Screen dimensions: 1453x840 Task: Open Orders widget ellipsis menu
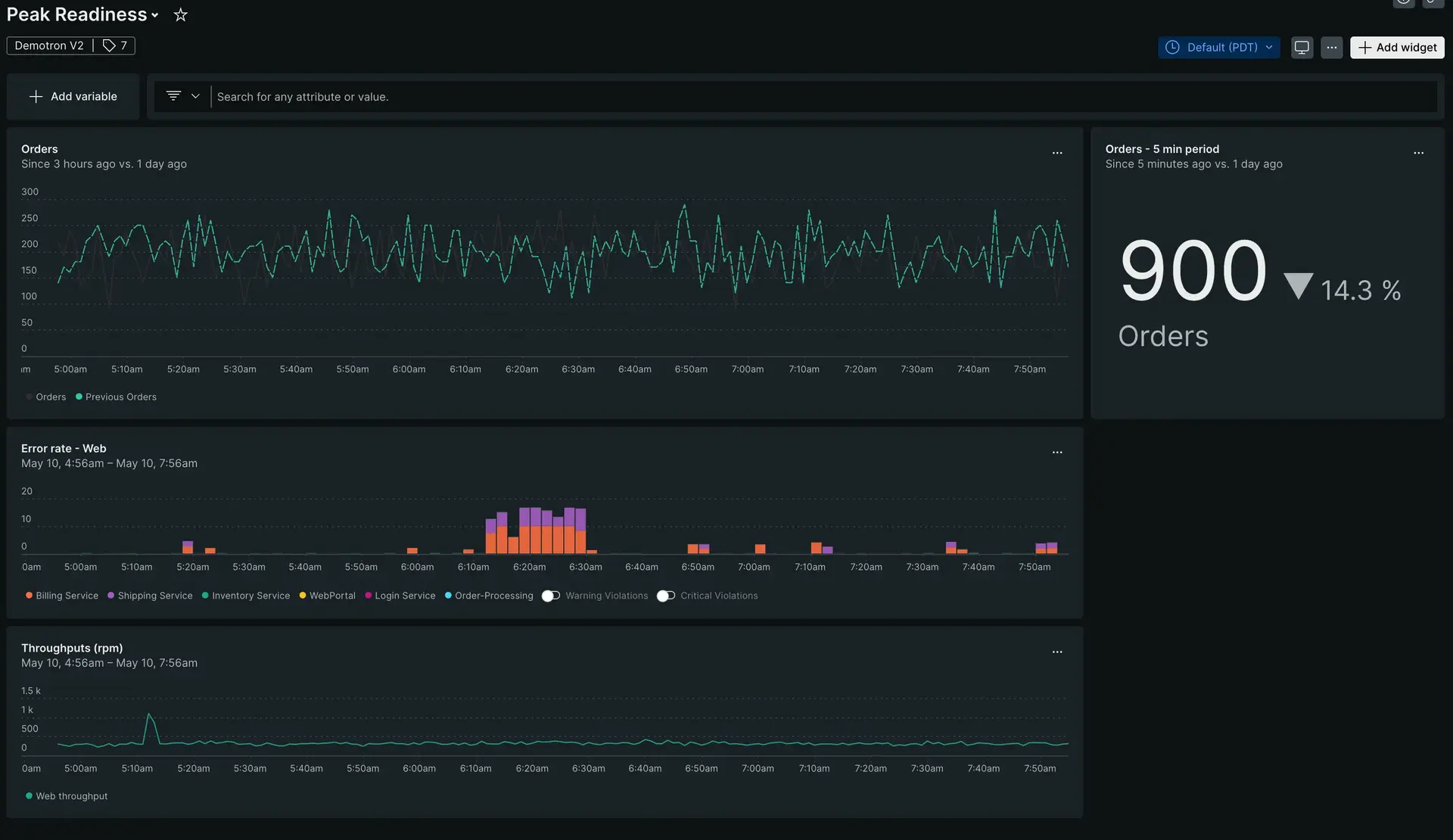[x=1057, y=153]
